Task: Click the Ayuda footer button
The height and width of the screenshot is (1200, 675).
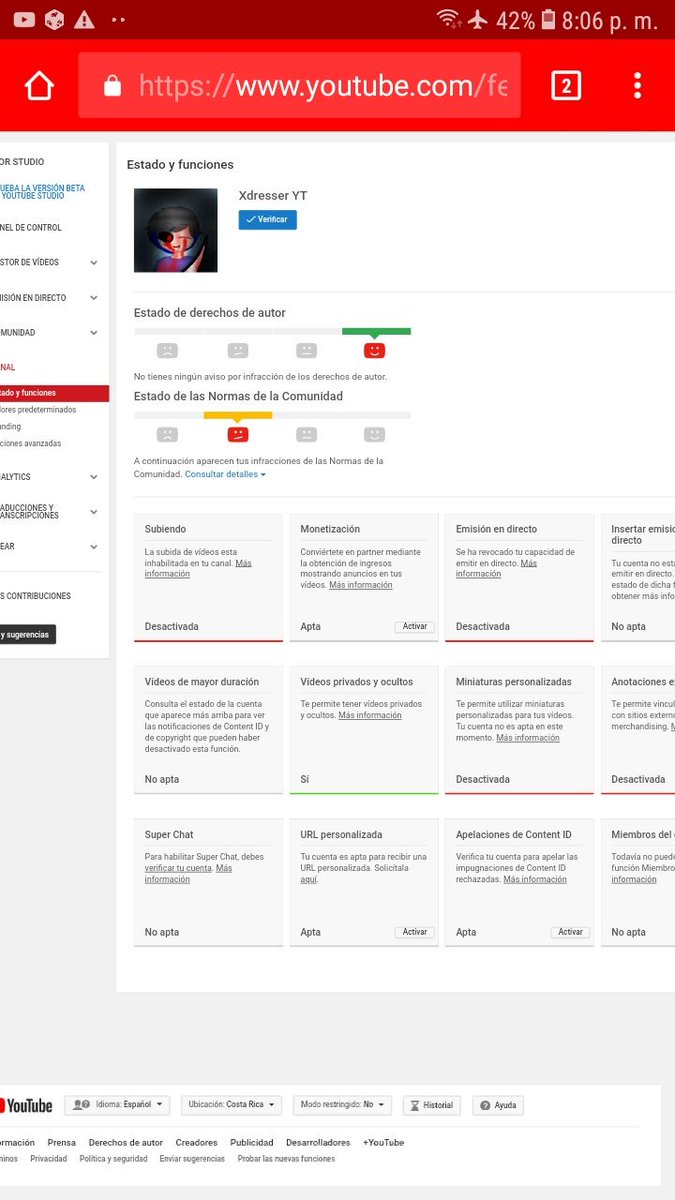Action: 498,1105
